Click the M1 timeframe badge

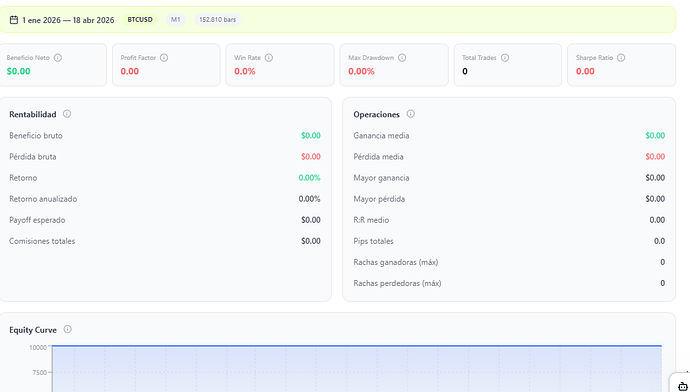click(x=176, y=20)
